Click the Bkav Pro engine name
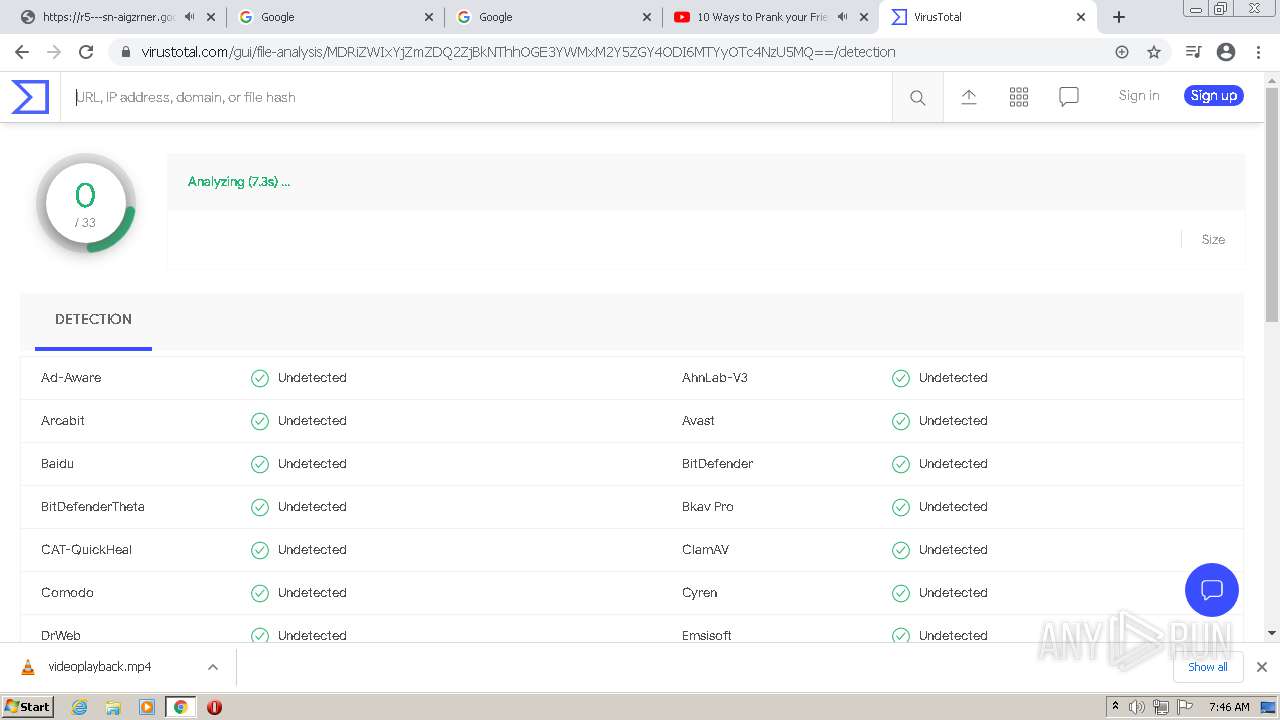Viewport: 1280px width, 720px height. [x=708, y=507]
